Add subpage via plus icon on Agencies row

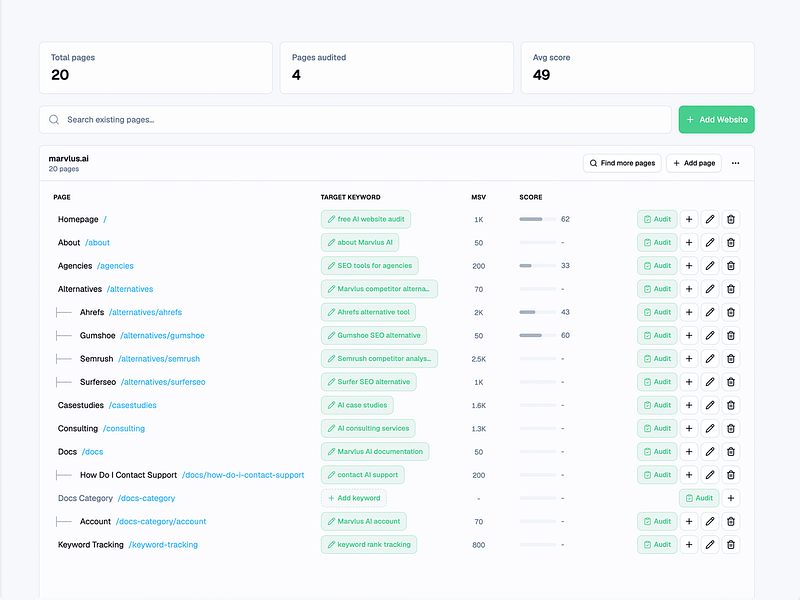click(689, 266)
